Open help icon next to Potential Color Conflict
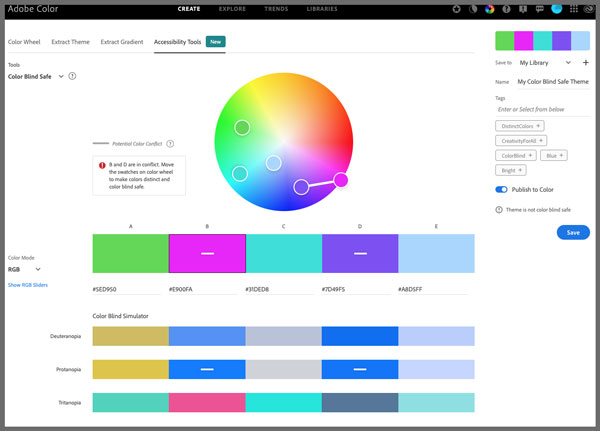 pos(170,144)
